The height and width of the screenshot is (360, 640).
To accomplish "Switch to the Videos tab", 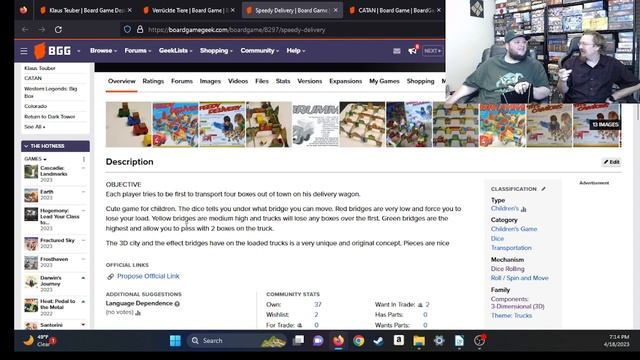I will click(x=238, y=81).
